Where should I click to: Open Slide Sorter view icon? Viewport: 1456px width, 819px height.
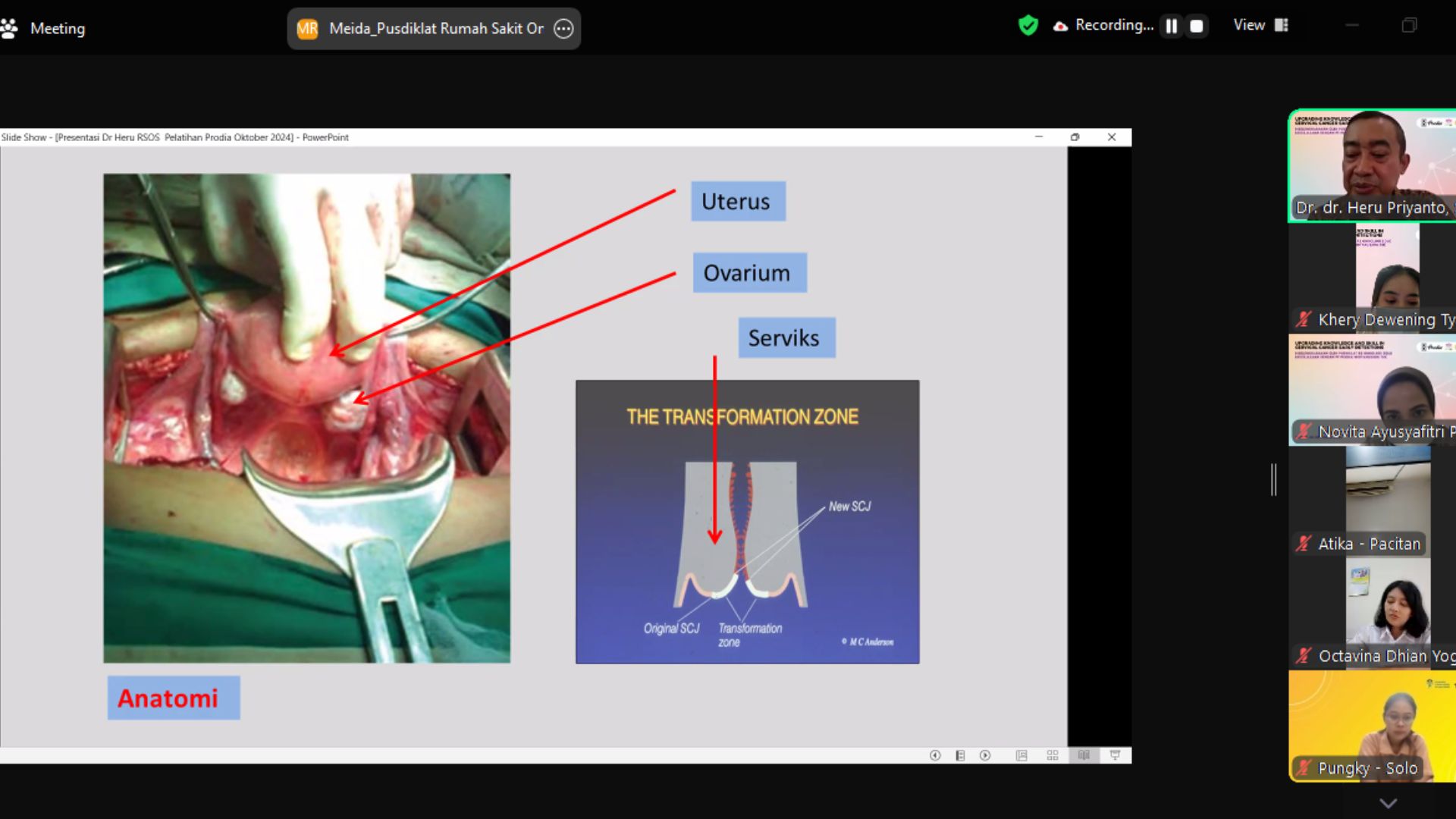tap(1053, 755)
